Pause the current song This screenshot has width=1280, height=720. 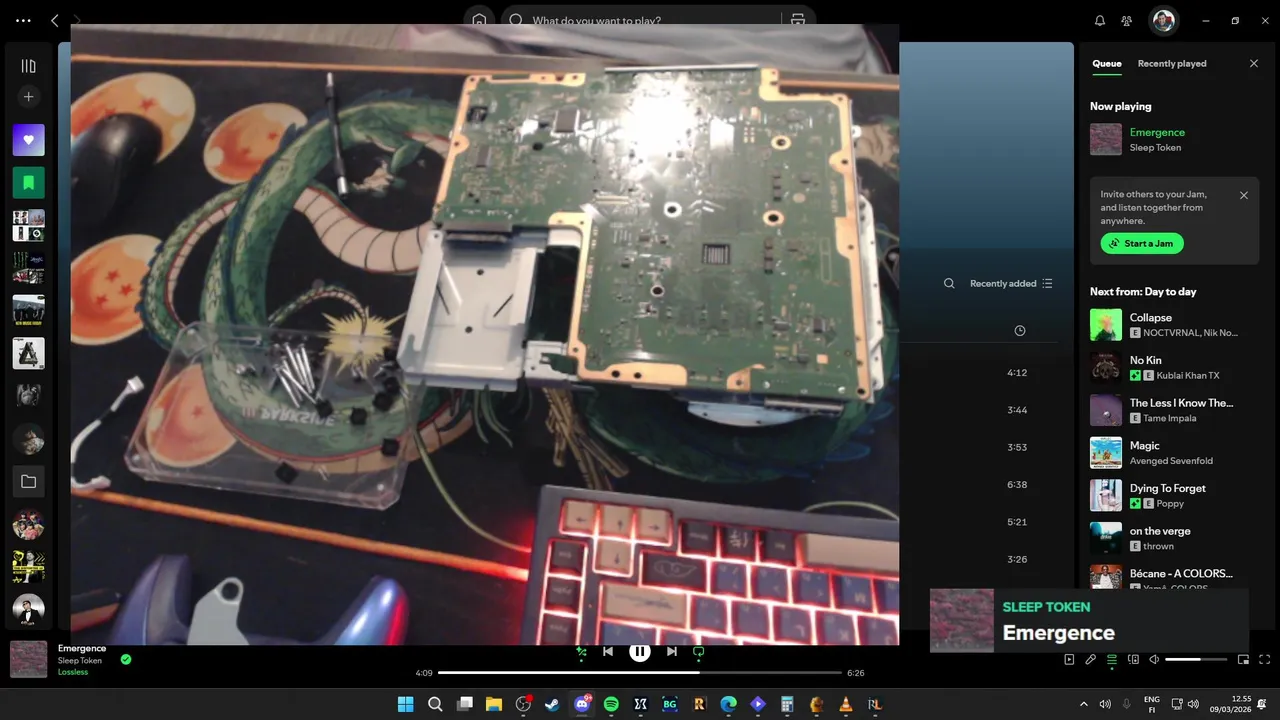[640, 651]
